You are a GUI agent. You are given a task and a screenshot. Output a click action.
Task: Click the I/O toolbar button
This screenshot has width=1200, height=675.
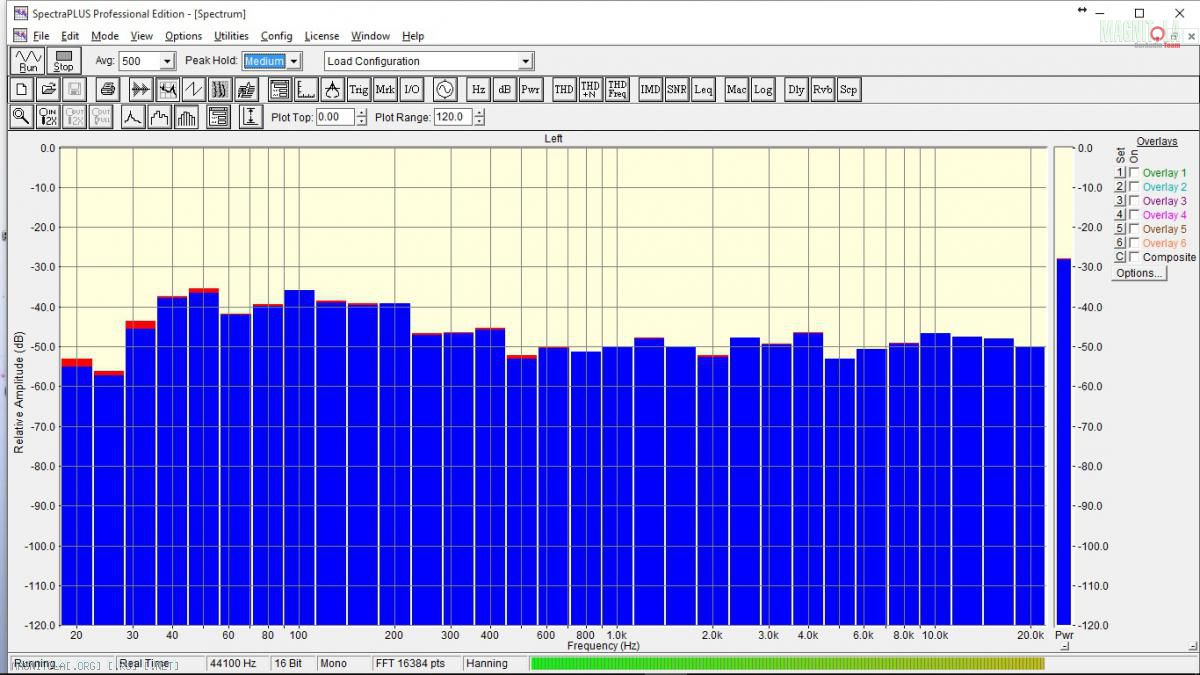(x=411, y=89)
